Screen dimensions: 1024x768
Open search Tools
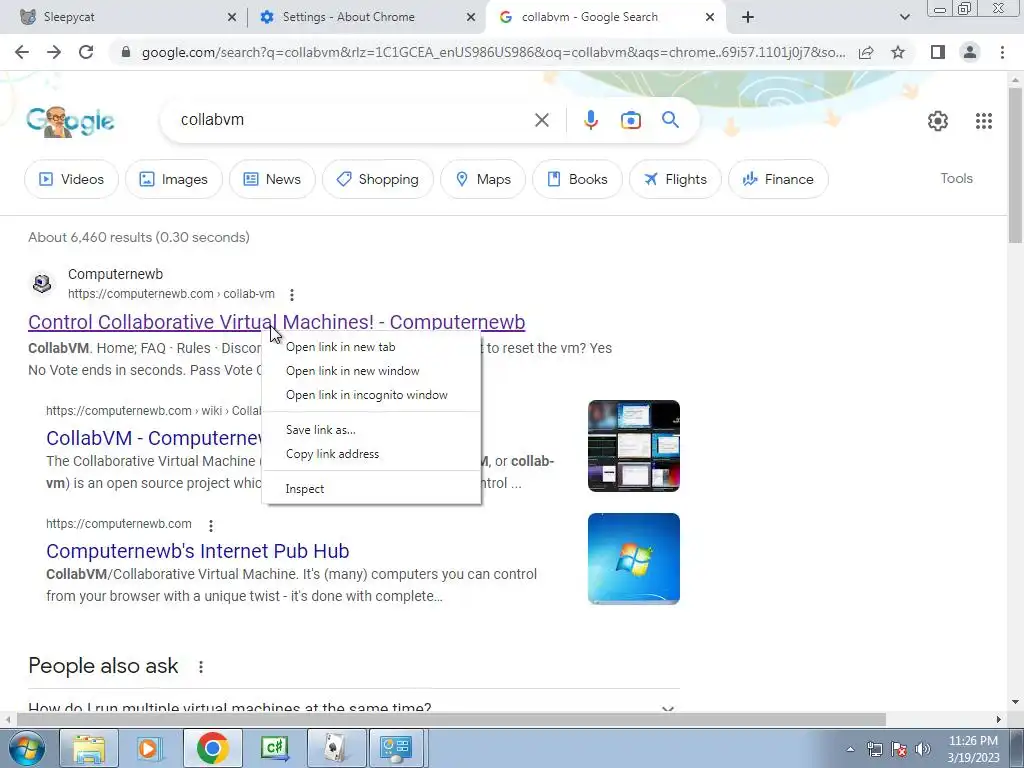[956, 178]
